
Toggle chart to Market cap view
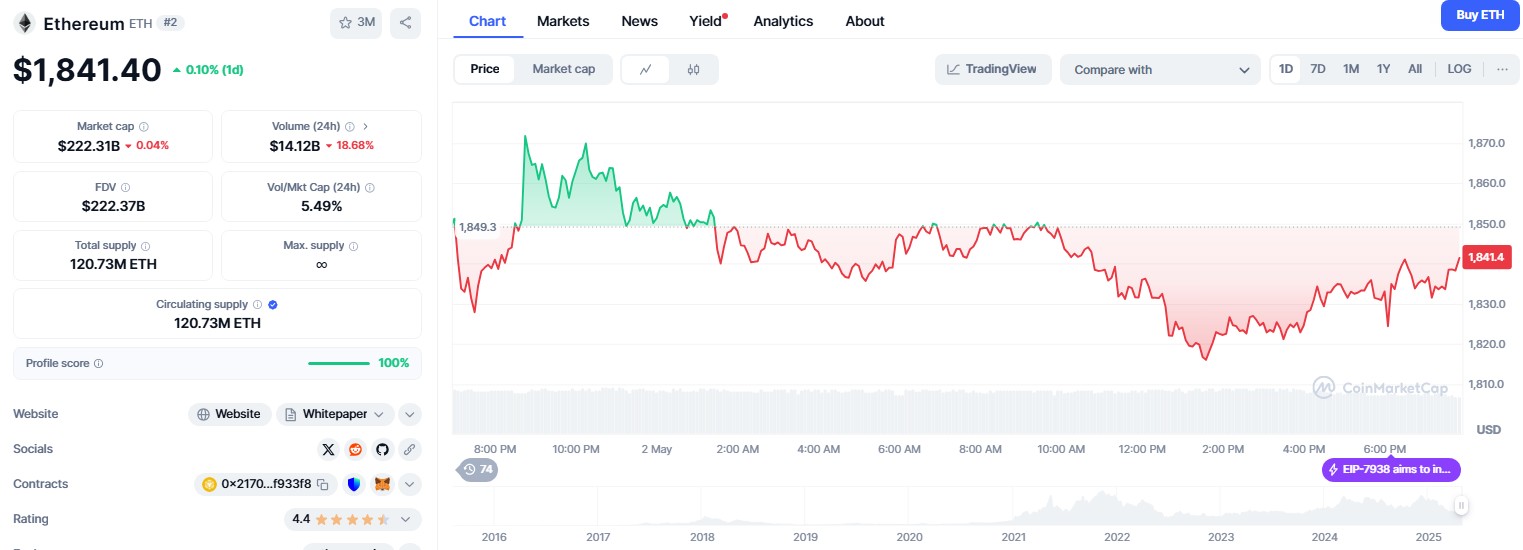tap(563, 69)
